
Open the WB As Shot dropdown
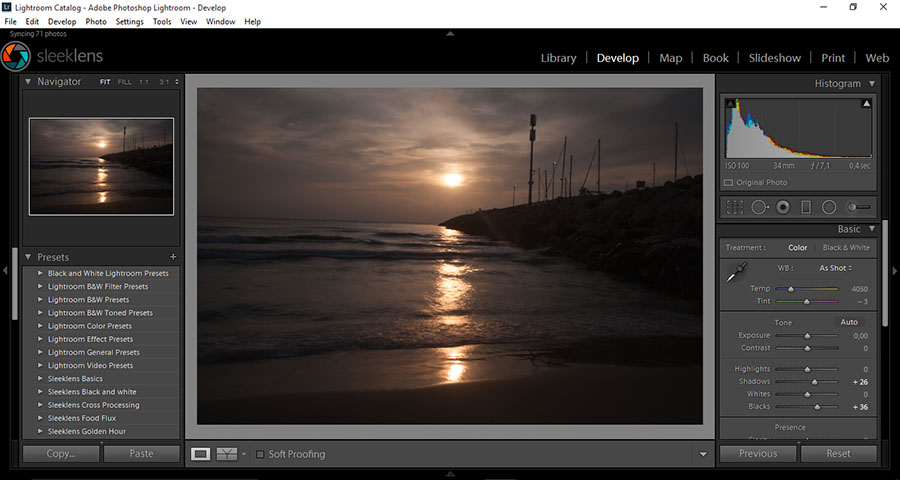click(x=835, y=268)
